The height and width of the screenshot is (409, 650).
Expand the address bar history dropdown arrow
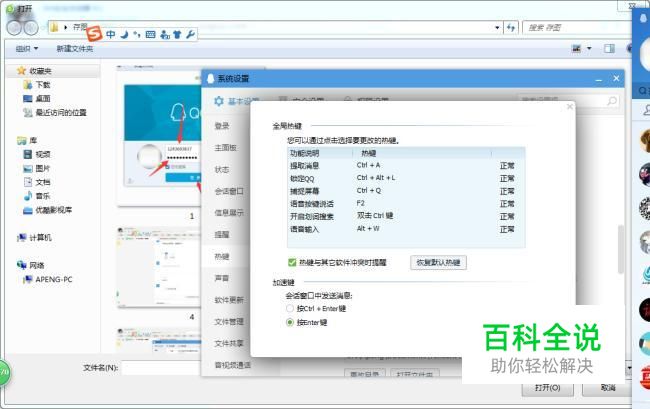pyautogui.click(x=497, y=28)
